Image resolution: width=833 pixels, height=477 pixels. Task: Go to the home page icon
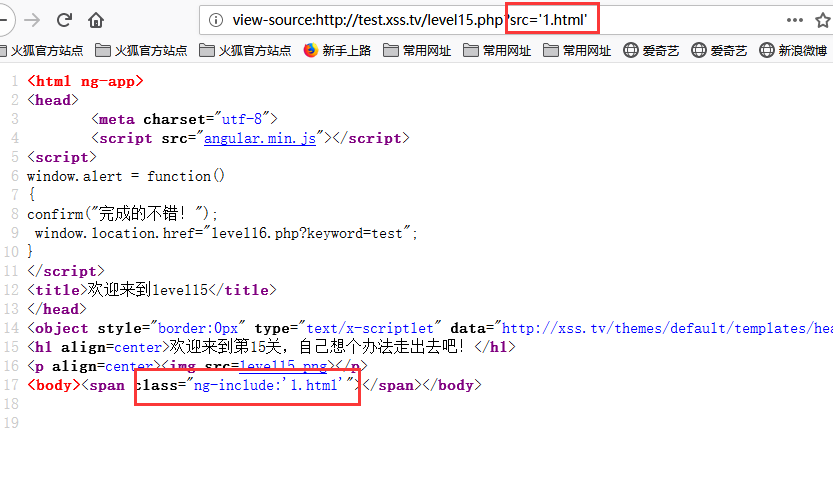point(96,20)
